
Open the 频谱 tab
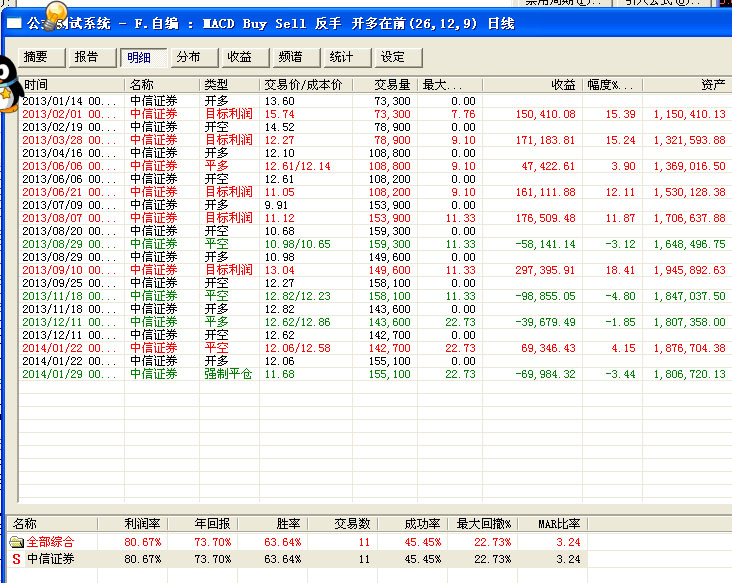pyautogui.click(x=296, y=57)
